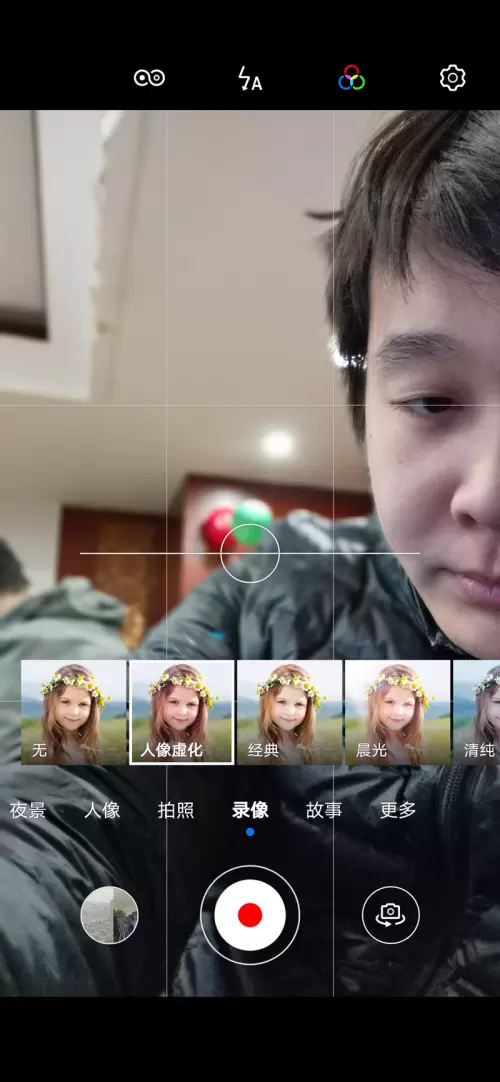
Task: Toggle the auto flash icon
Action: tap(250, 79)
